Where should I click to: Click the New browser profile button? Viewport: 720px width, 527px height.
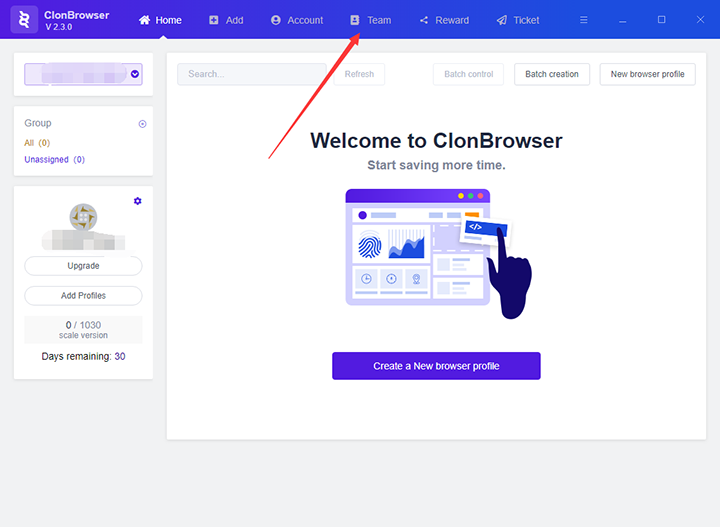click(647, 74)
